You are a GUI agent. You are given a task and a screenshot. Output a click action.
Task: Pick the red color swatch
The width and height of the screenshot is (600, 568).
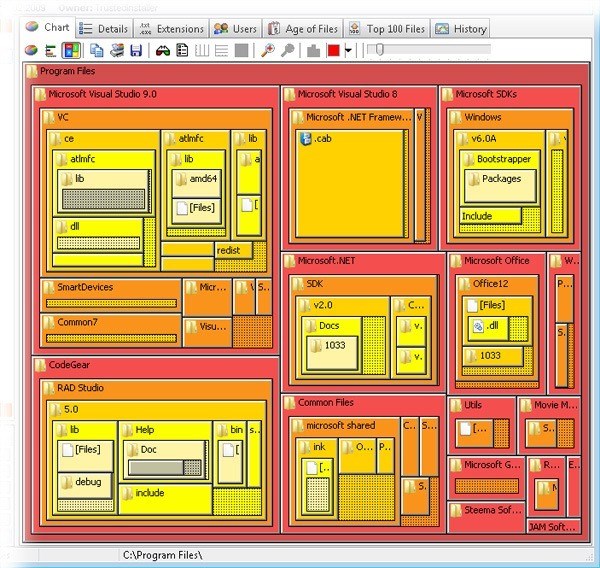[x=333, y=50]
